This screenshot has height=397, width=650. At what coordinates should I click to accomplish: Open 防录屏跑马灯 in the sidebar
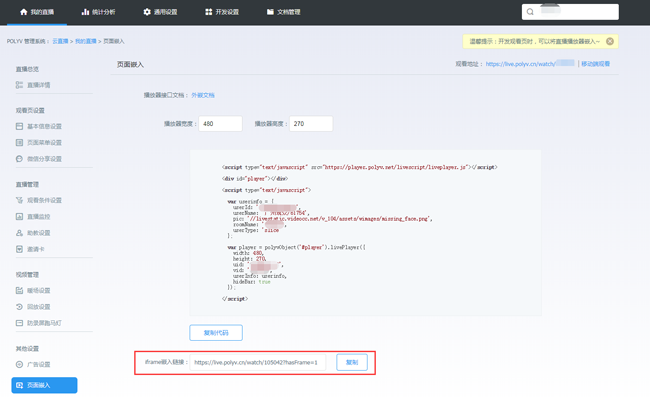[x=39, y=323]
